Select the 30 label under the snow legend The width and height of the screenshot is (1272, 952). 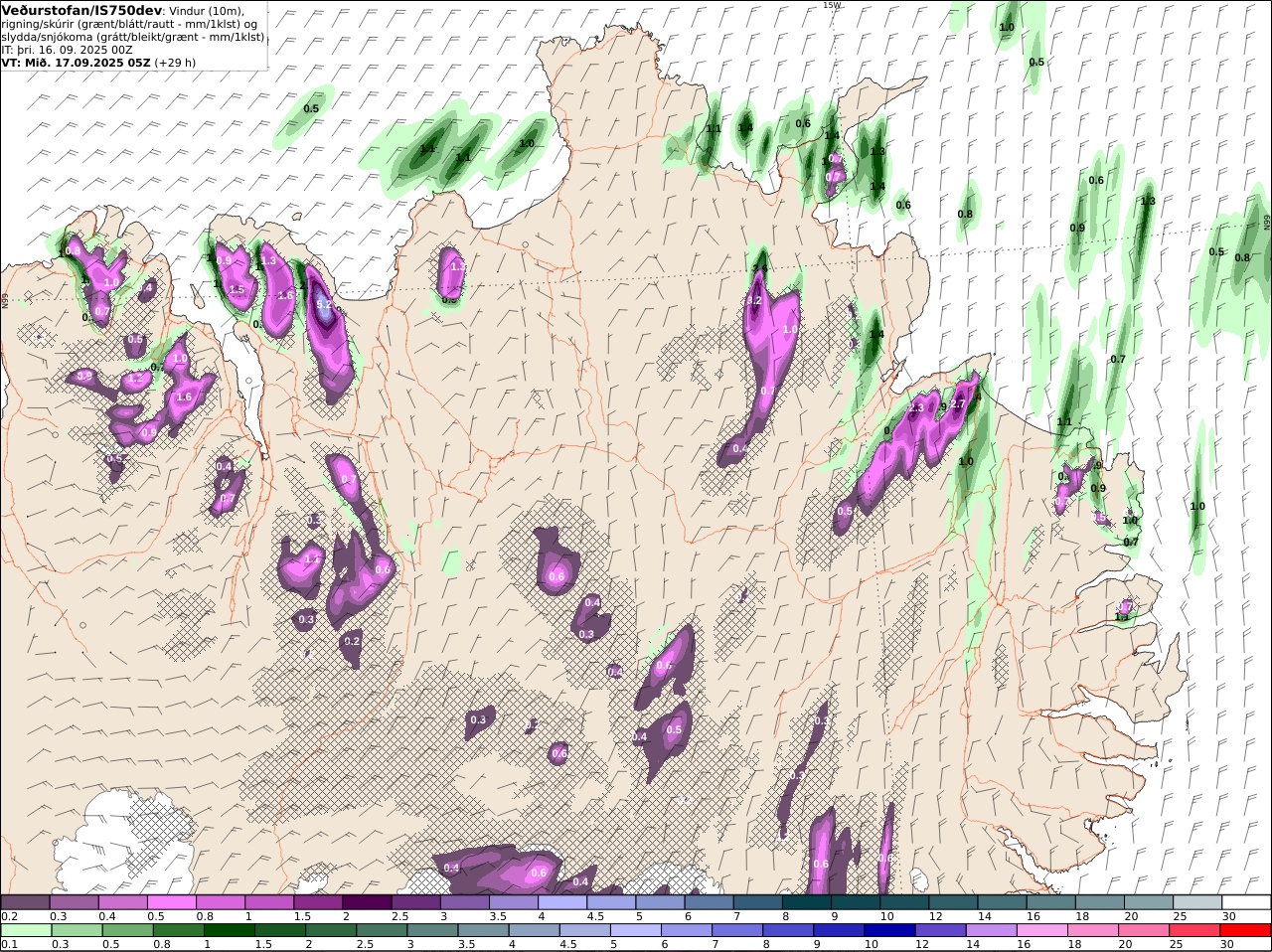(x=1229, y=916)
